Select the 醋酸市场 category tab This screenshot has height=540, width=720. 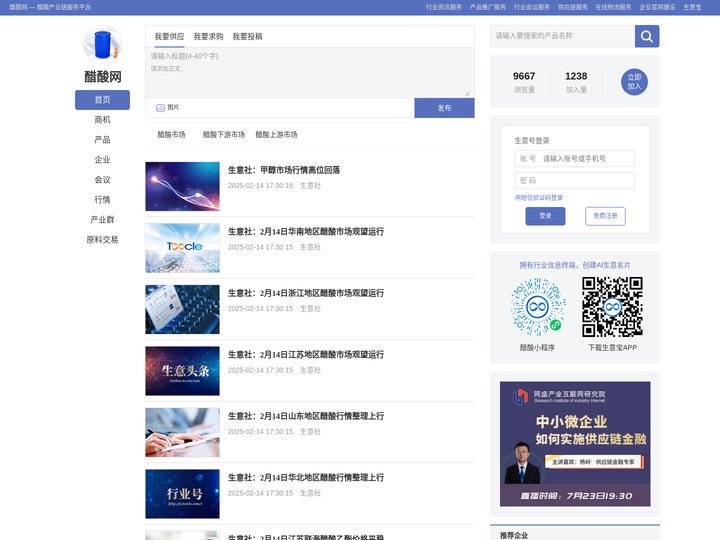[x=171, y=135]
